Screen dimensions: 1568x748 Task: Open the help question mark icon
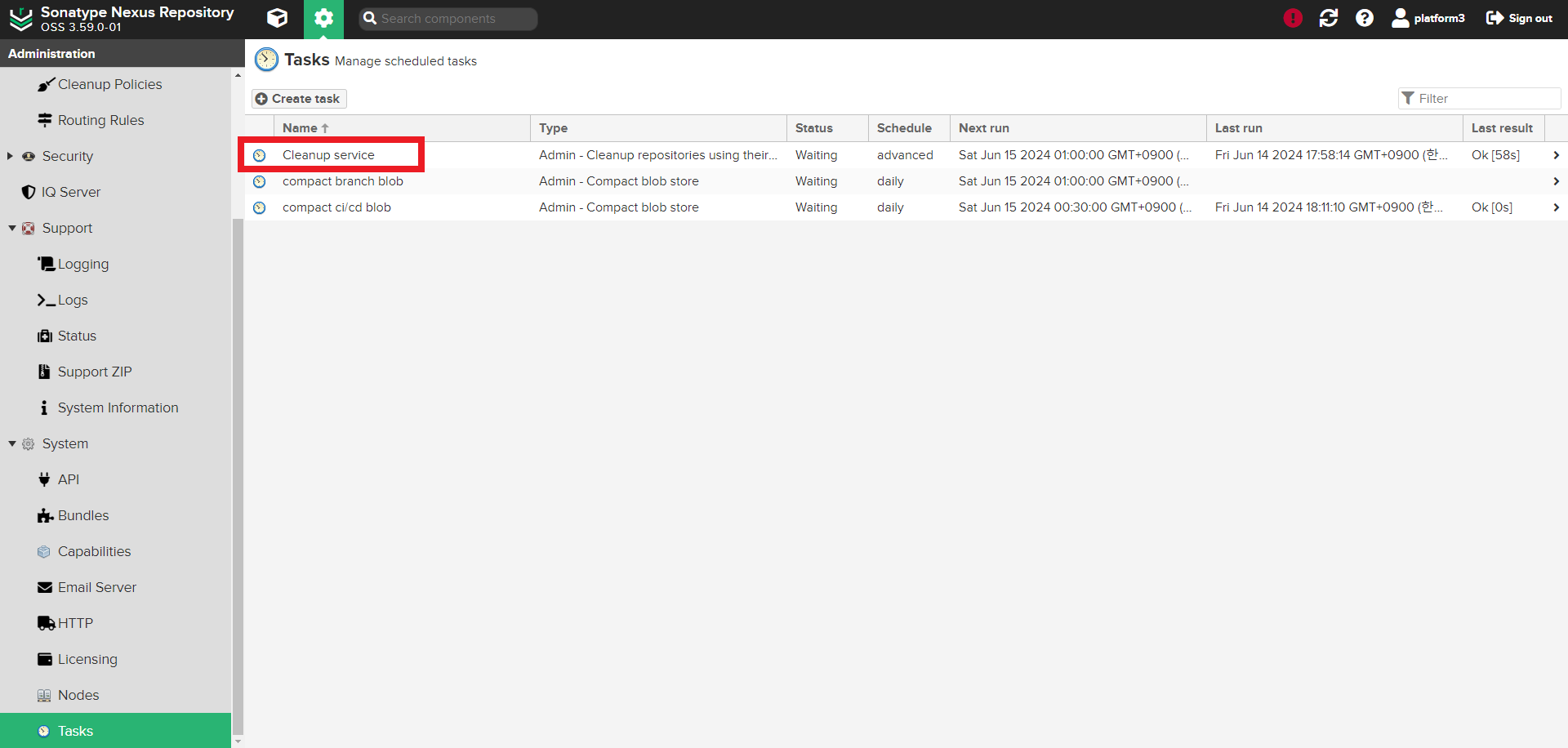point(1365,18)
